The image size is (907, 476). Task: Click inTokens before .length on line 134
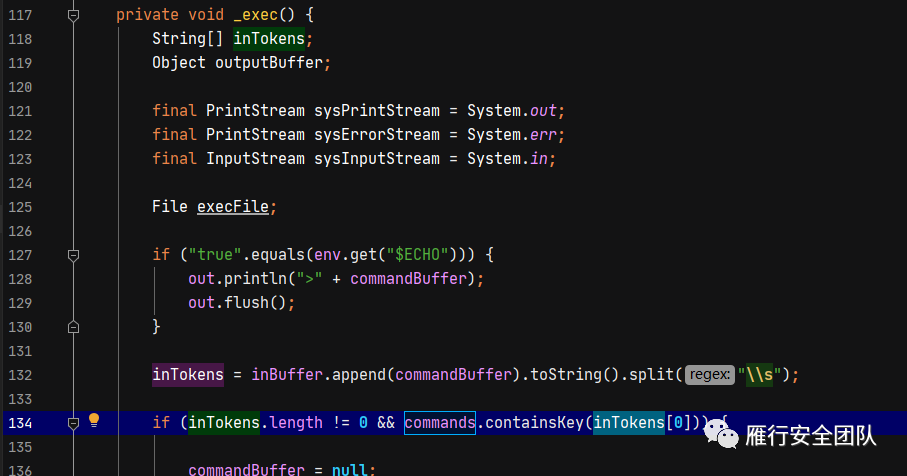224,423
